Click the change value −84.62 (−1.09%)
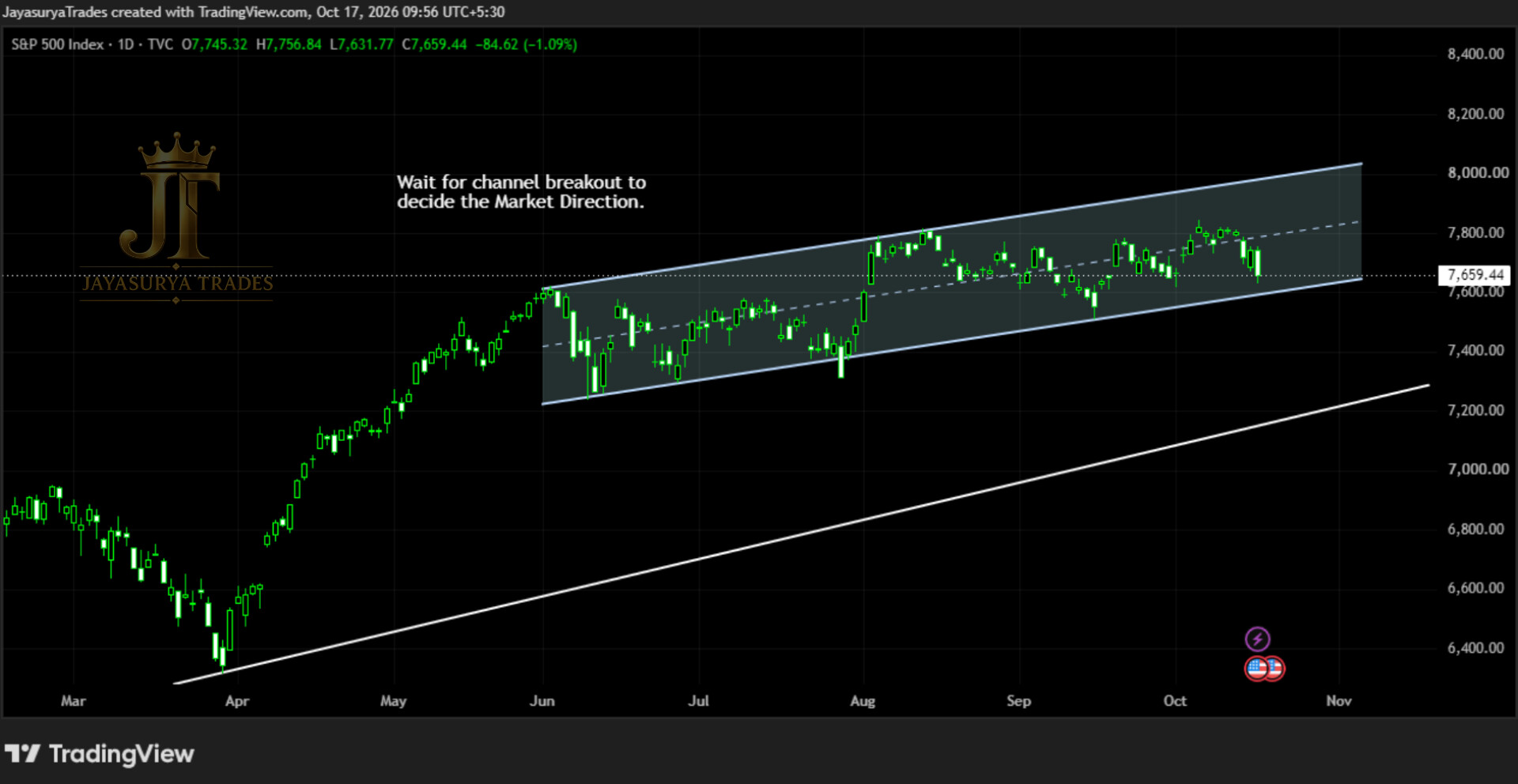The width and height of the screenshot is (1518, 784). pos(526,44)
